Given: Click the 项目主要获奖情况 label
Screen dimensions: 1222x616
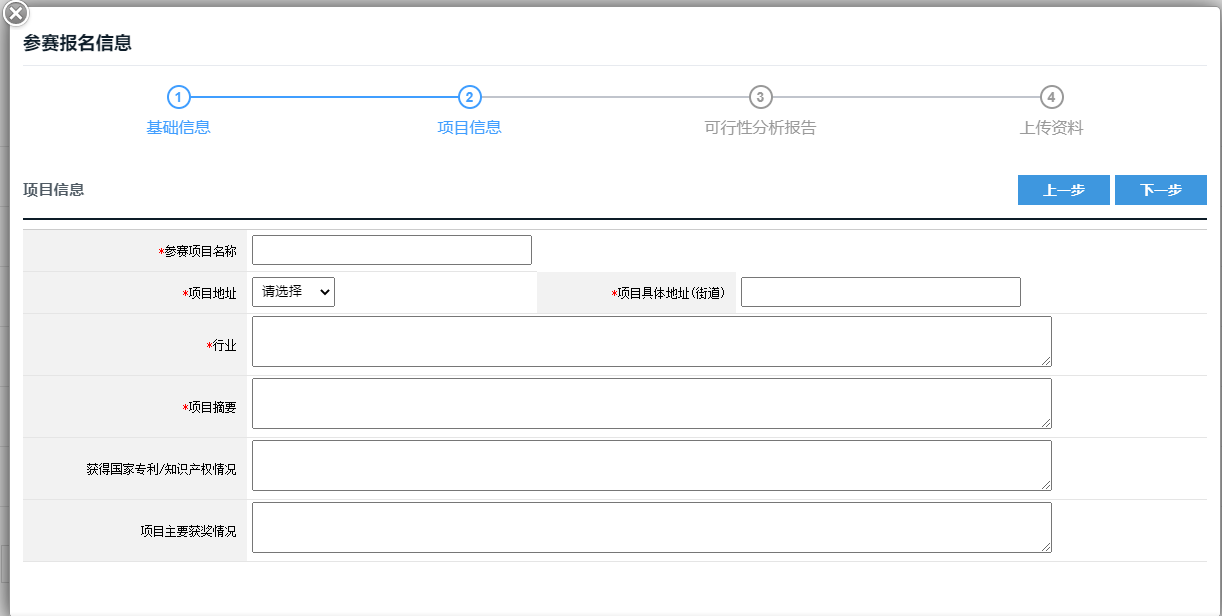Looking at the screenshot, I should 189,532.
